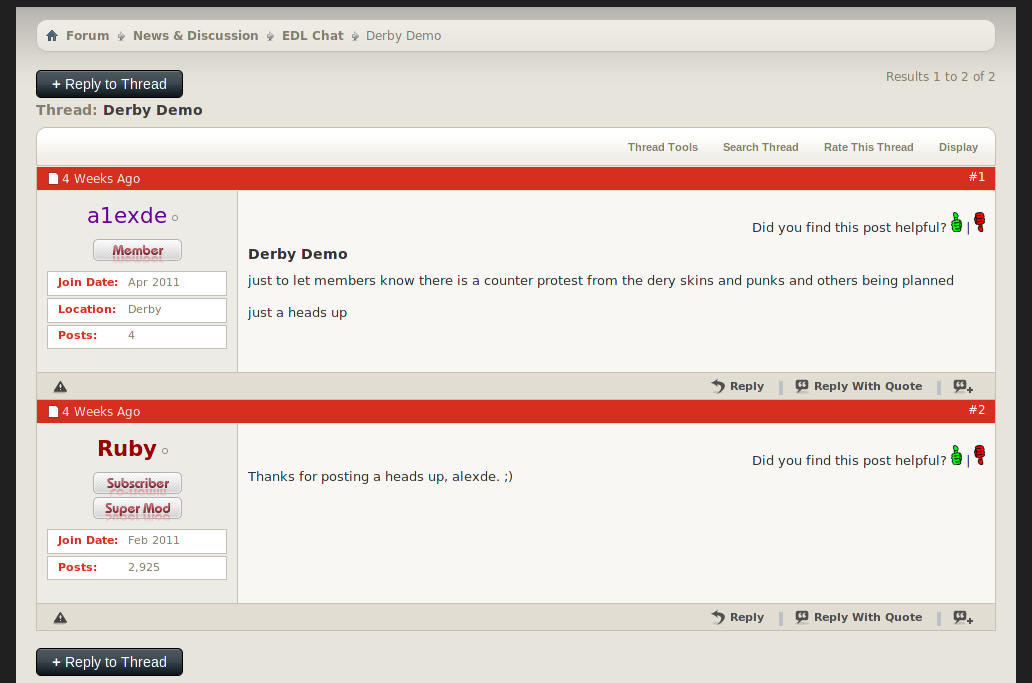Open a1exde's user profile
This screenshot has height=683, width=1032.
point(127,216)
